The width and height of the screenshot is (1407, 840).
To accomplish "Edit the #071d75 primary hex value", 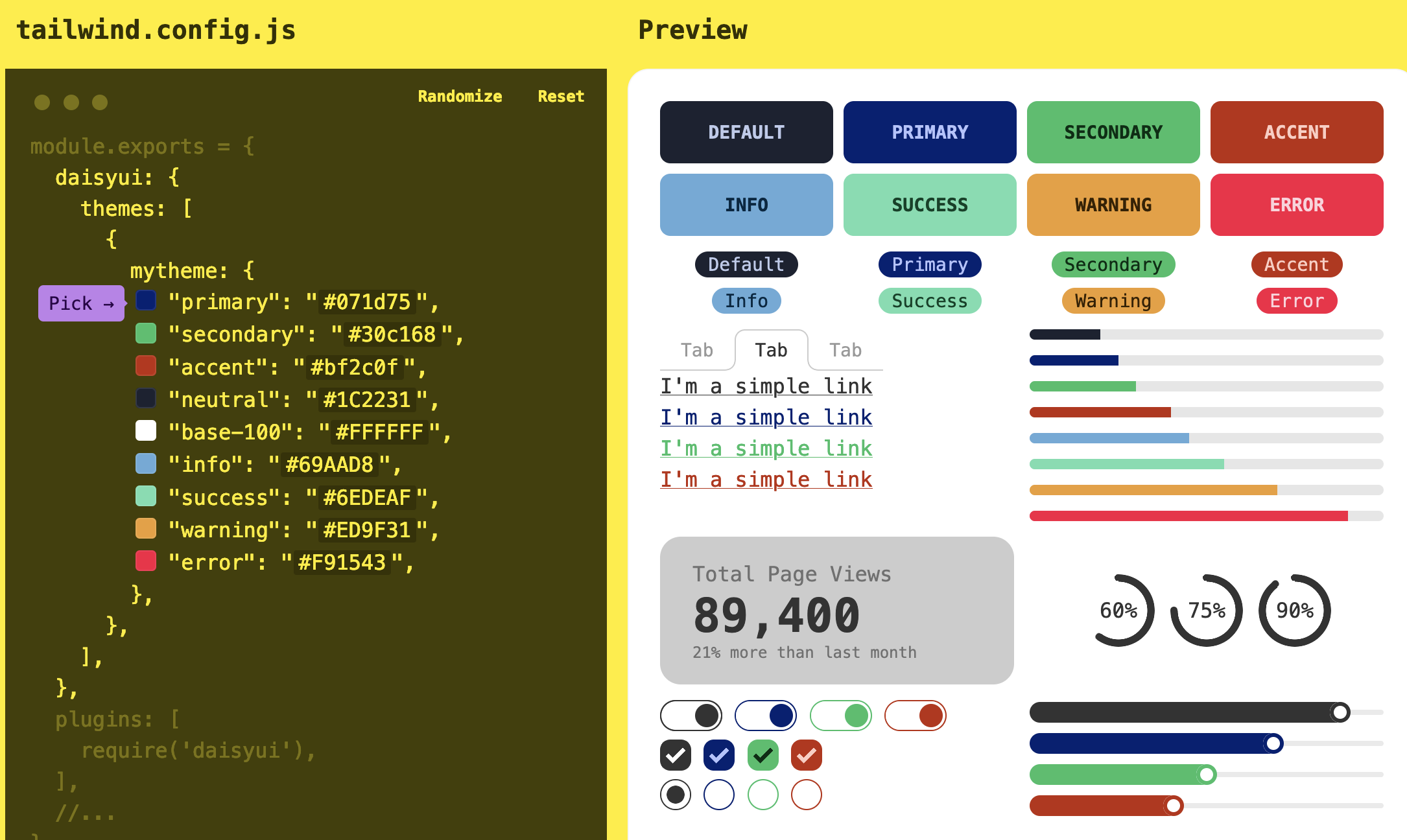I will (367, 302).
